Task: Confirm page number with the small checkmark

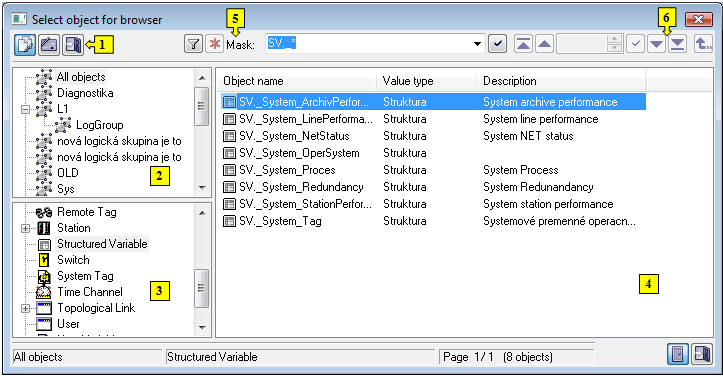Action: pyautogui.click(x=635, y=44)
